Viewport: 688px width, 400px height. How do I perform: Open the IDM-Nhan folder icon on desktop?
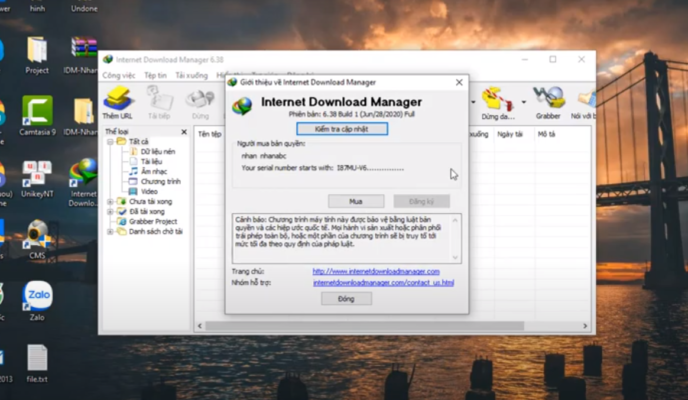tap(82, 117)
